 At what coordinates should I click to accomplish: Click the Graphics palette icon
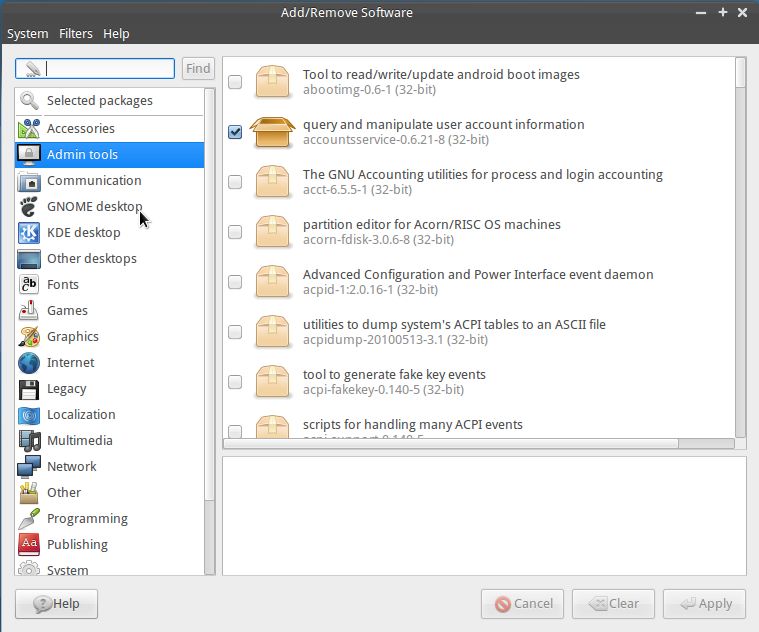coord(29,337)
